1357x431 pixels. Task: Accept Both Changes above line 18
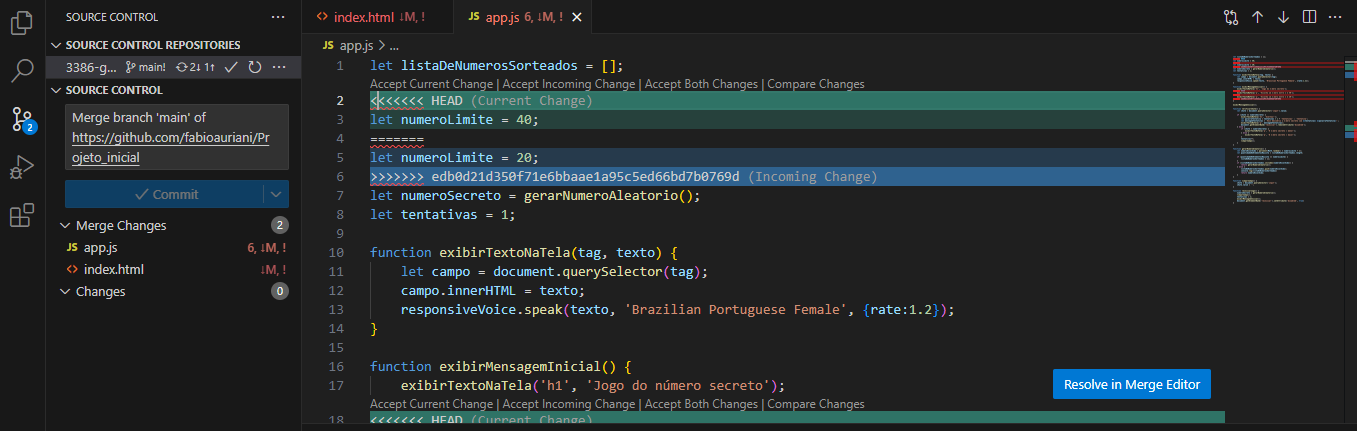coord(701,404)
